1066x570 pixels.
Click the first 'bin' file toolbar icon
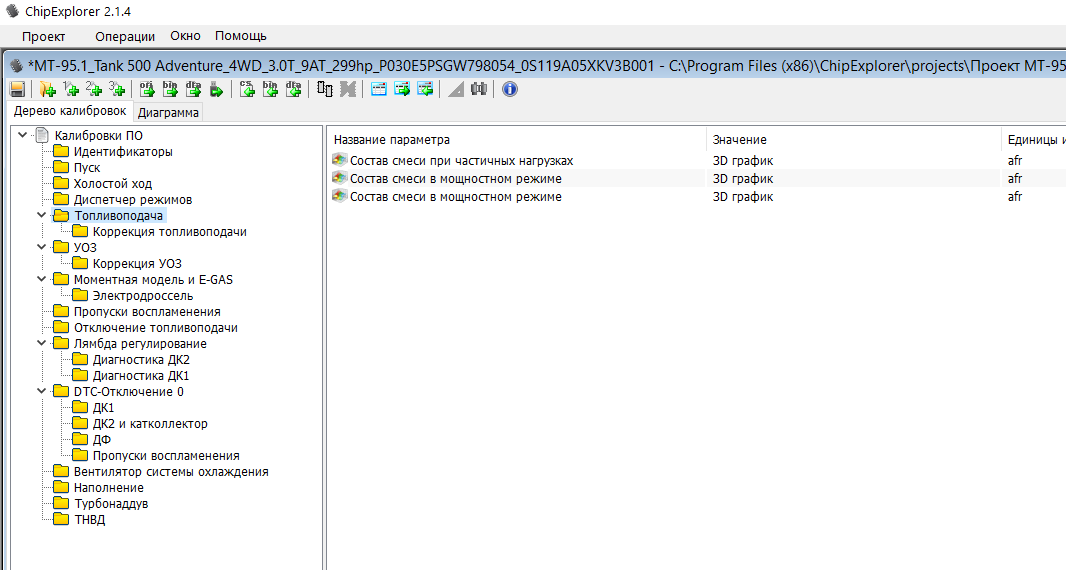click(x=170, y=89)
